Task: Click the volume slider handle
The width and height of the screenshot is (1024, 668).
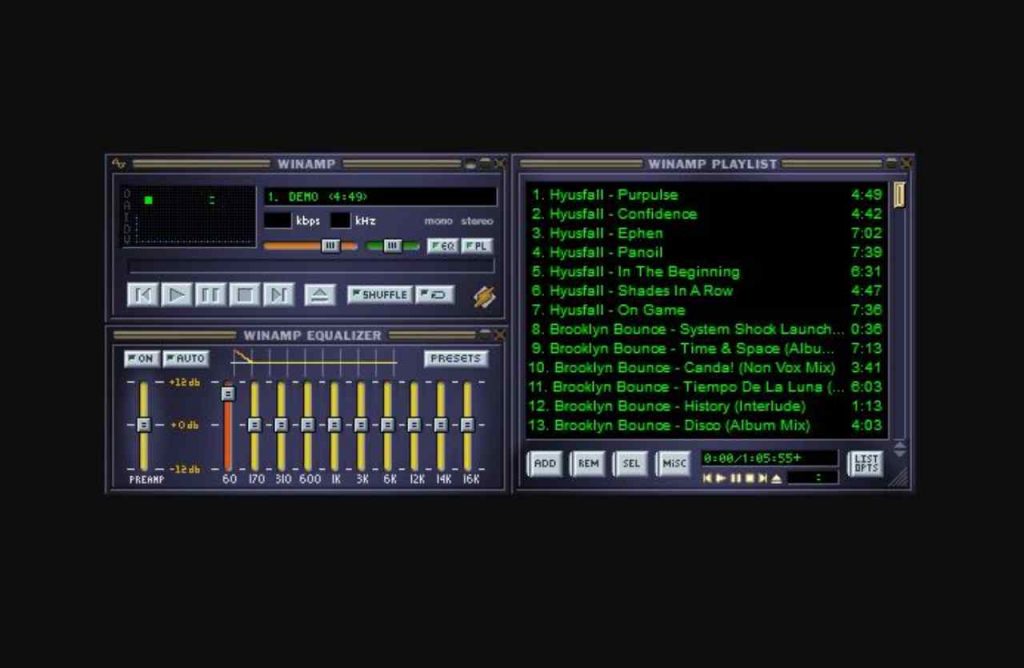Action: tap(330, 246)
